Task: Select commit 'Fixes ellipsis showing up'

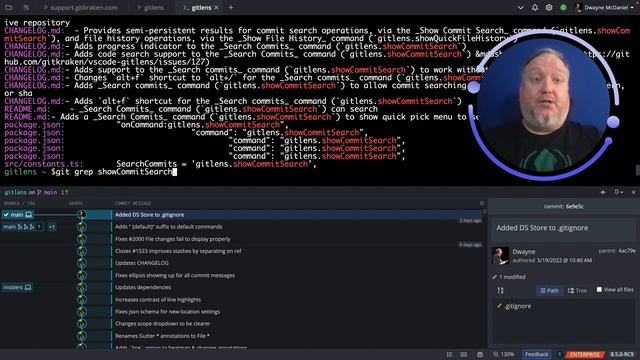Action: point(297,276)
